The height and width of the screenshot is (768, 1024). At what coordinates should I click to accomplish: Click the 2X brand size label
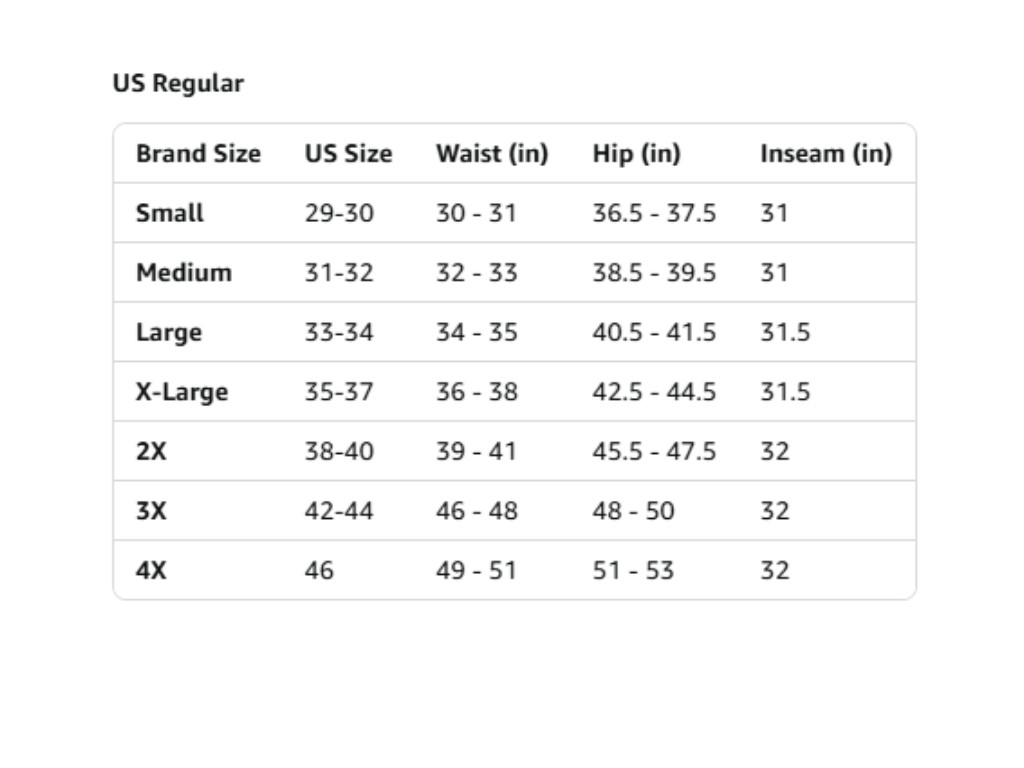[x=151, y=452]
